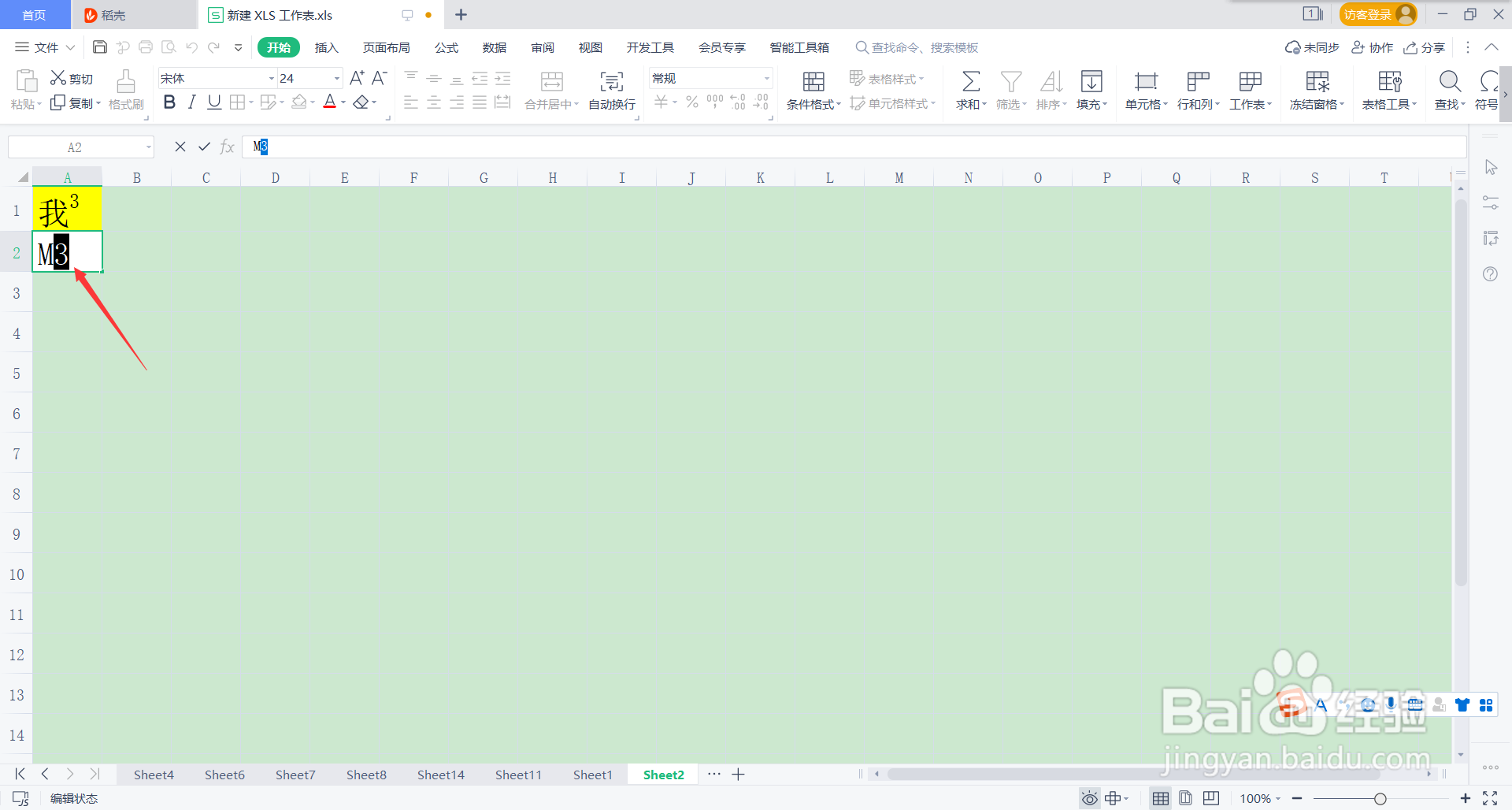Select the Sheet1 tab
Image resolution: width=1512 pixels, height=810 pixels.
(x=593, y=775)
